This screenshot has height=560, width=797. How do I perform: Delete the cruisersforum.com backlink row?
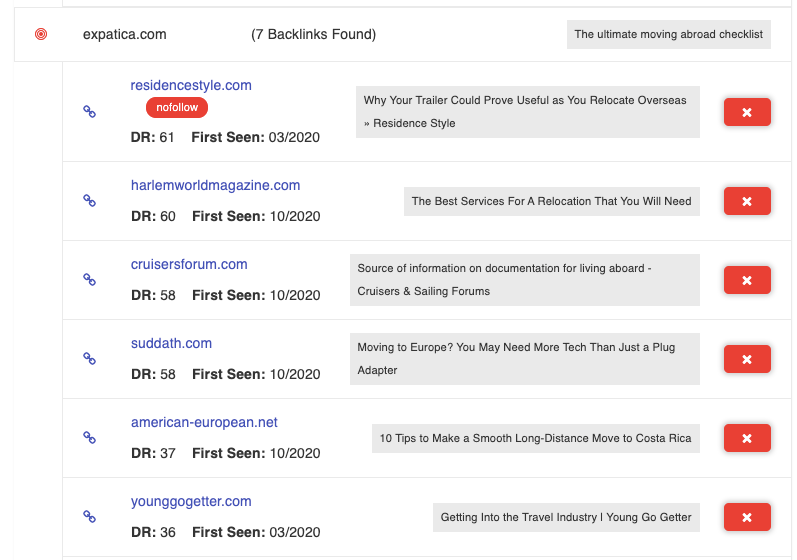[746, 280]
